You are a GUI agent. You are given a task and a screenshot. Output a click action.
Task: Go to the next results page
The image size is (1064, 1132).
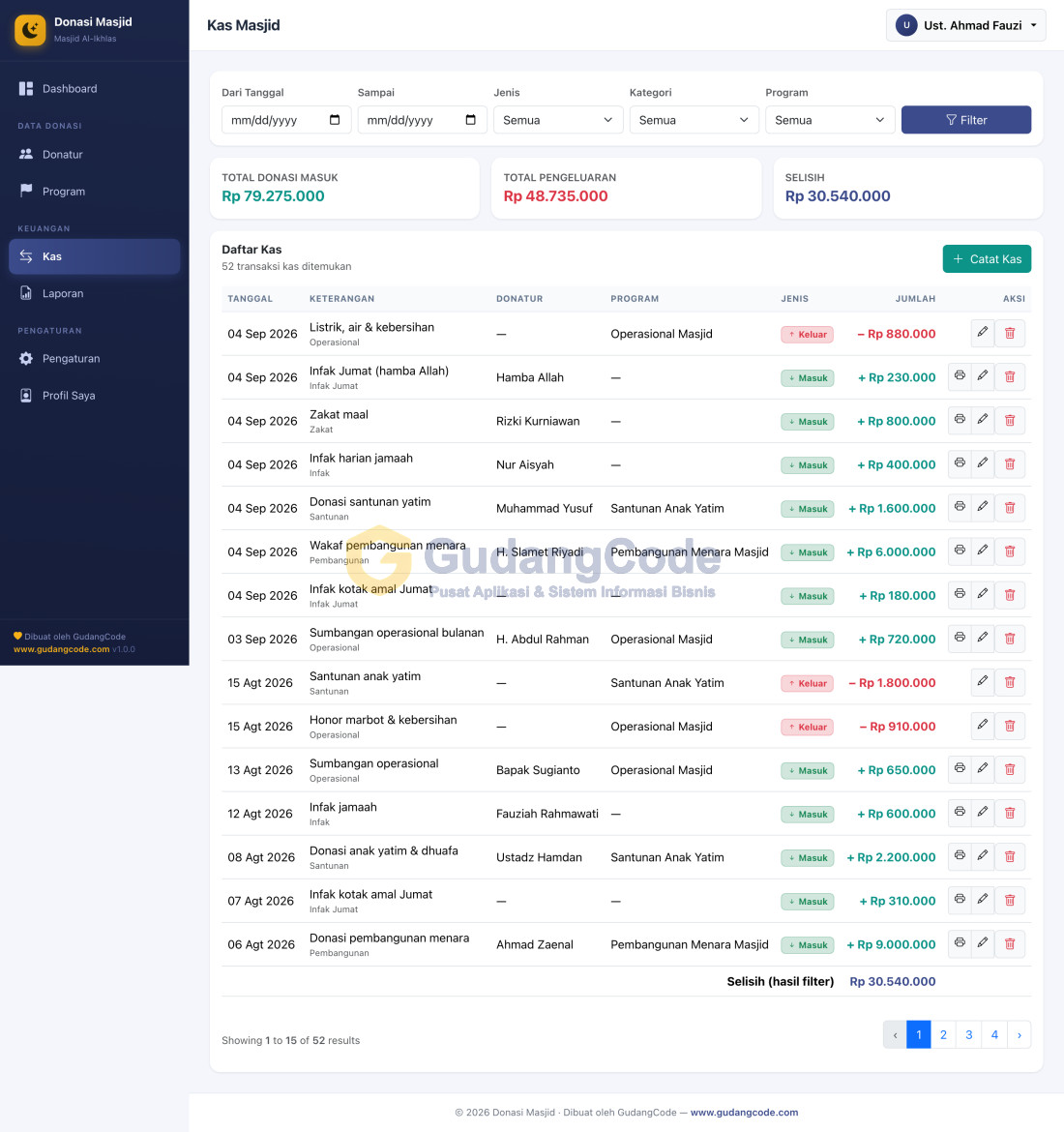(x=1020, y=1034)
